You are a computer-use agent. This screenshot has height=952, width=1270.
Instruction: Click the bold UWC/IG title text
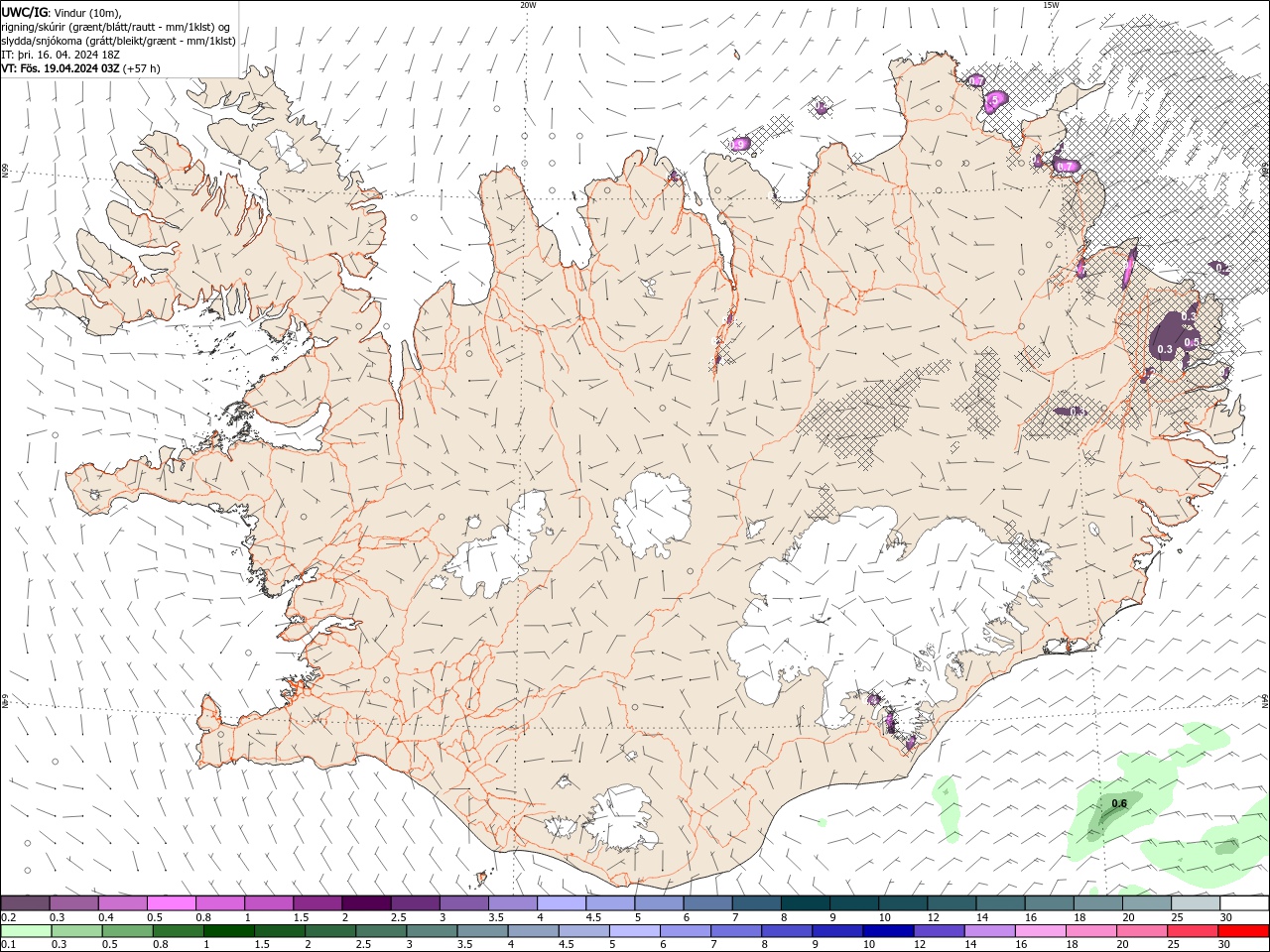click(26, 12)
